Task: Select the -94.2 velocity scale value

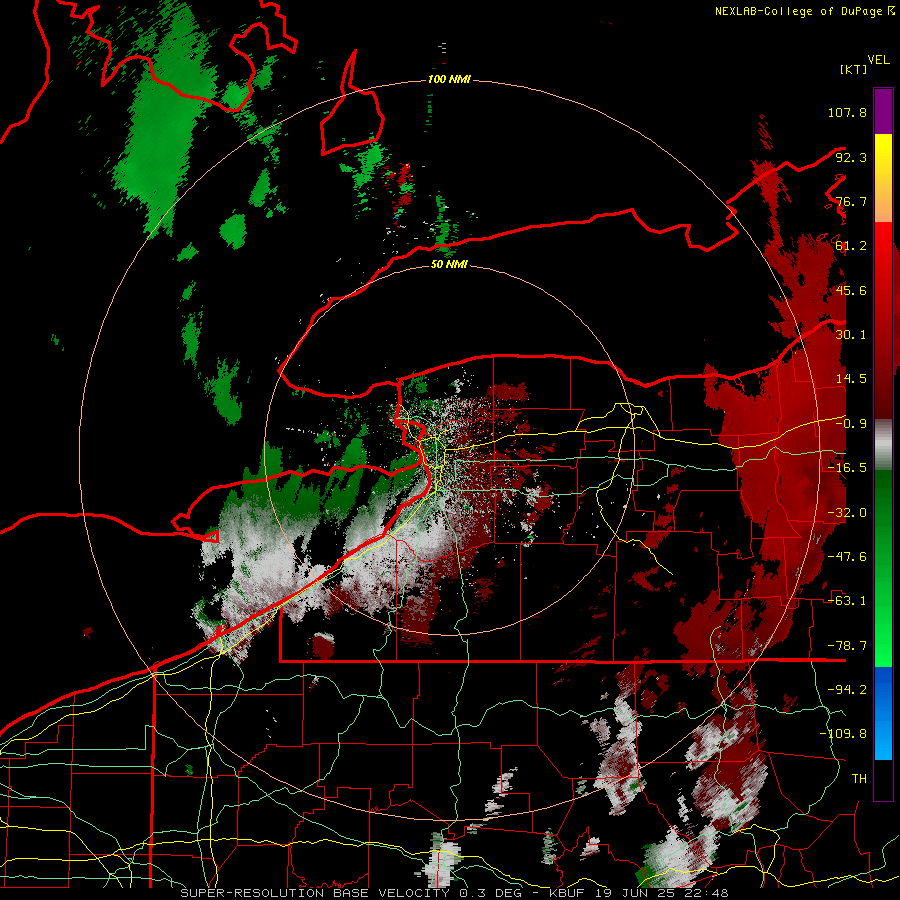Action: tap(847, 690)
